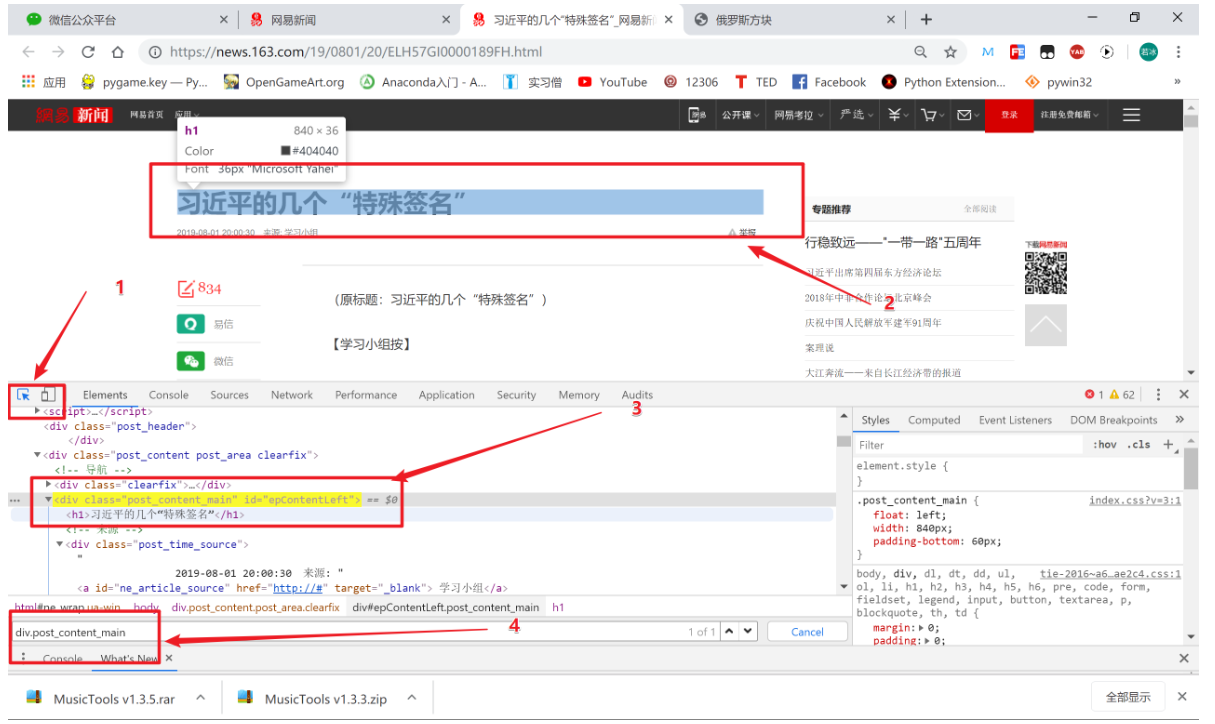The image size is (1215, 724).
Task: Collapse the post_content_main div node
Action: (49, 499)
